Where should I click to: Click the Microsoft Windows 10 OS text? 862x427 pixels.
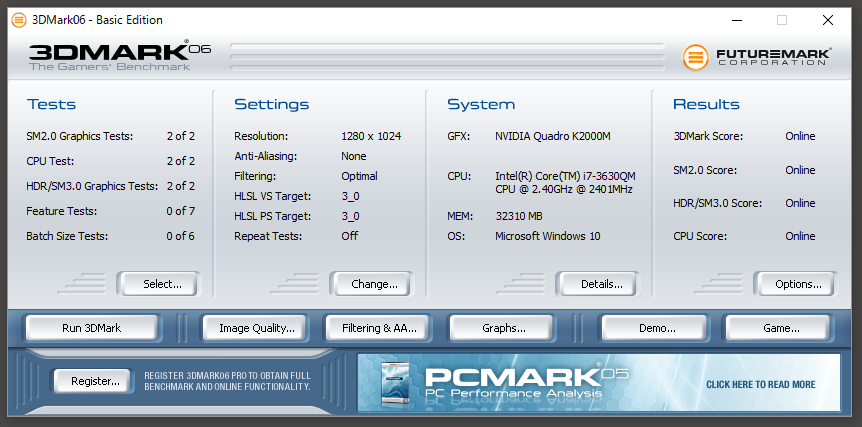pos(548,236)
